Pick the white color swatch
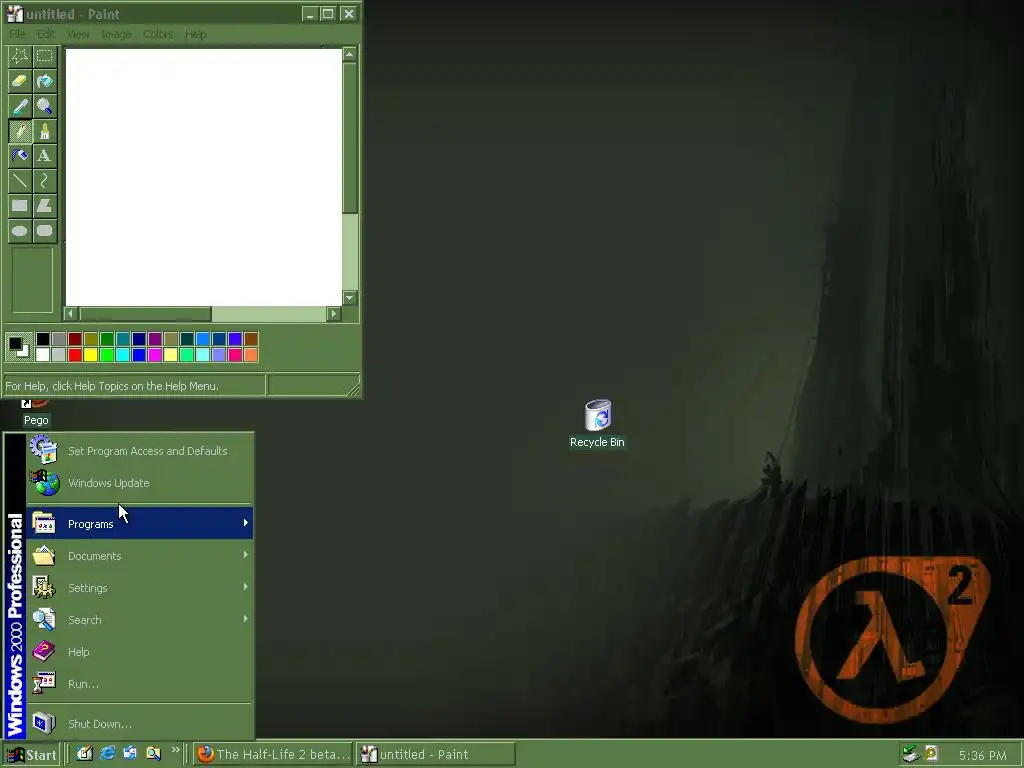Image resolution: width=1024 pixels, height=768 pixels. click(x=43, y=355)
